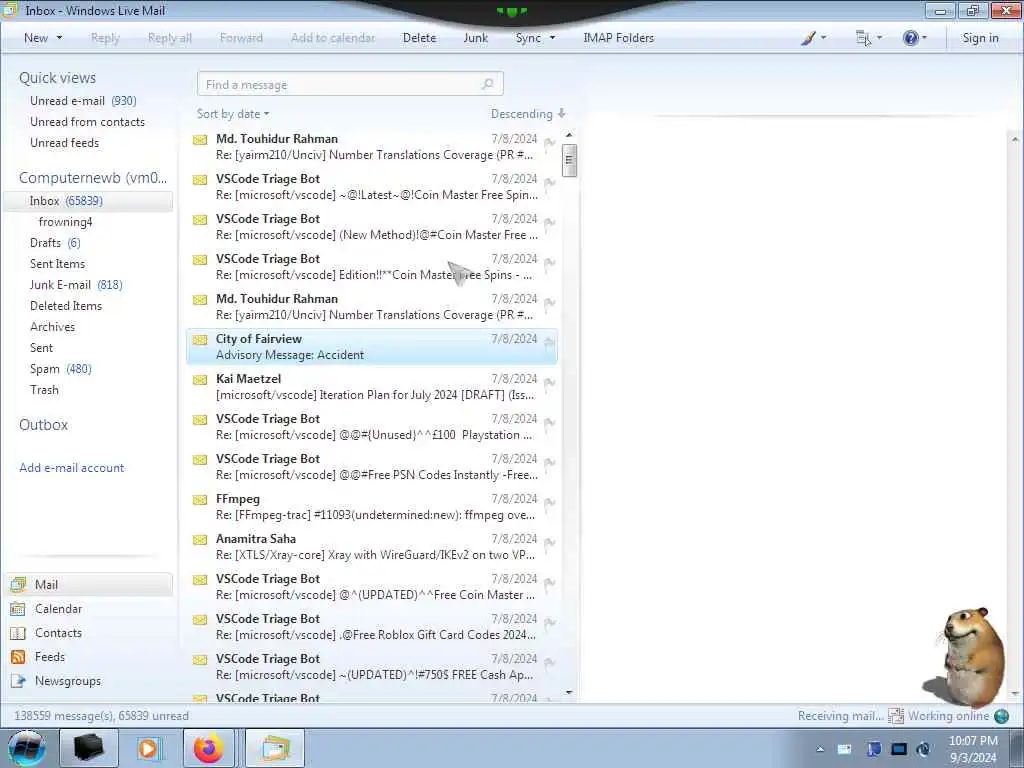Image resolution: width=1024 pixels, height=768 pixels.
Task: Show hidden tray icons arrow
Action: (820, 749)
